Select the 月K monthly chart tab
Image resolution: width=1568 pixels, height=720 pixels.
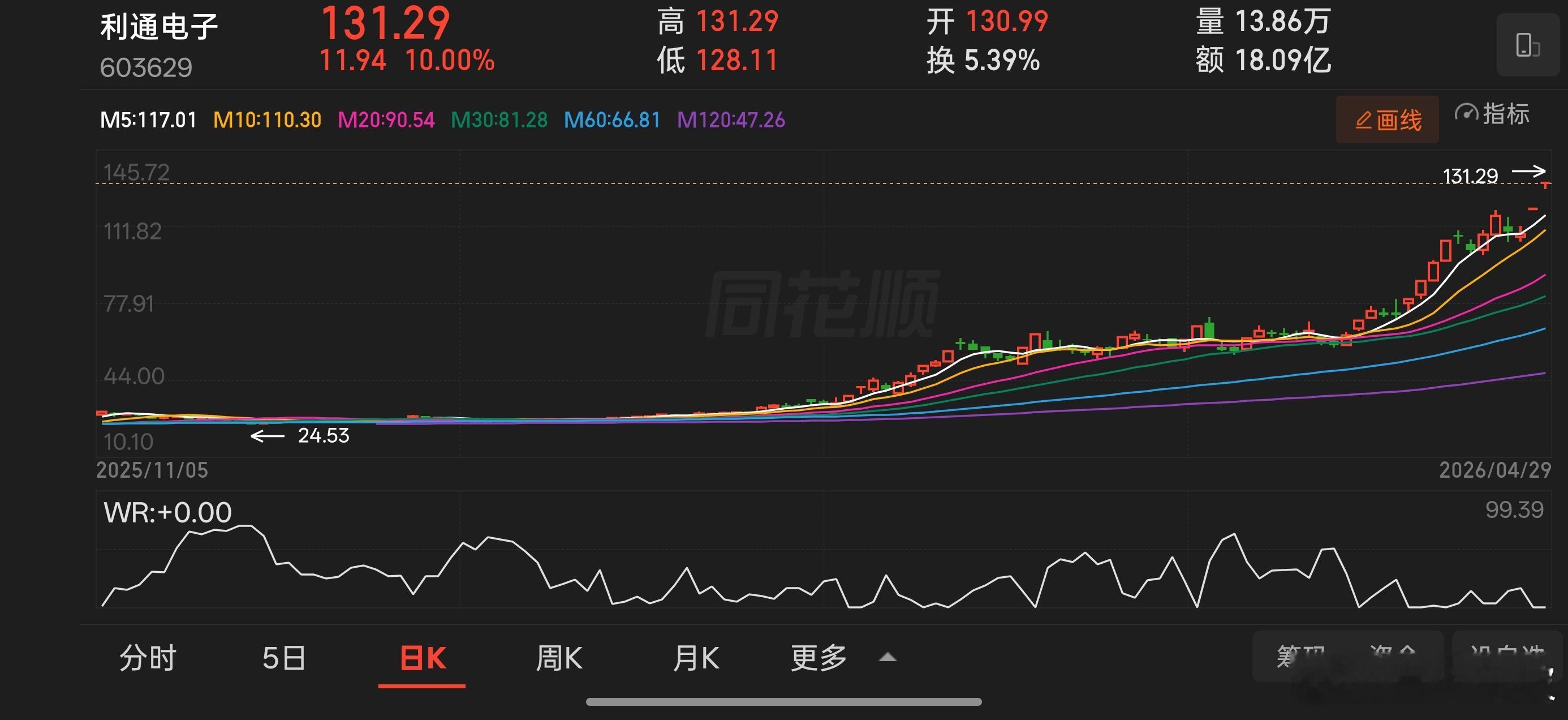(697, 658)
